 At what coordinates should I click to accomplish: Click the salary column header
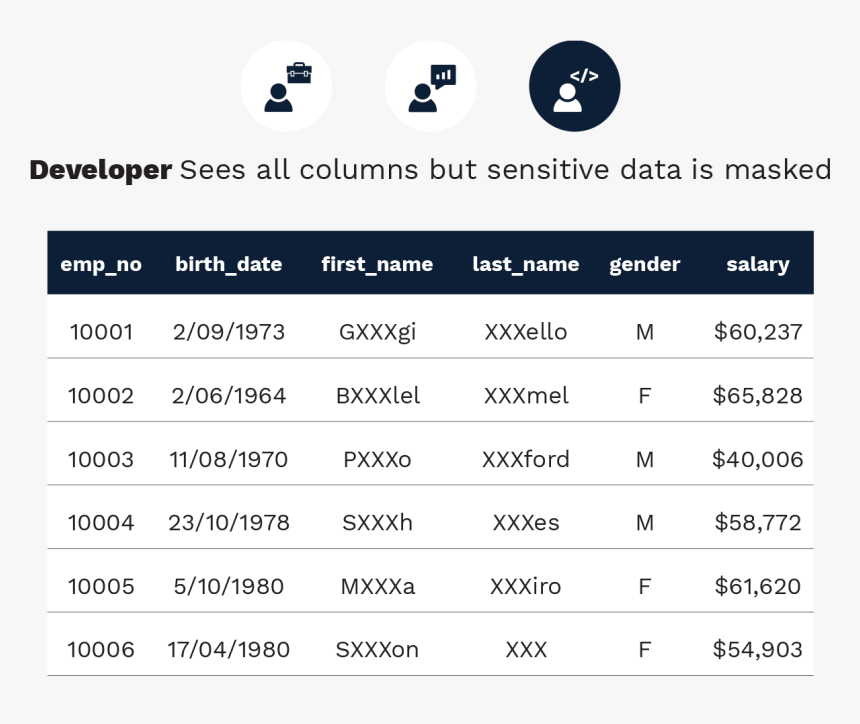click(757, 264)
